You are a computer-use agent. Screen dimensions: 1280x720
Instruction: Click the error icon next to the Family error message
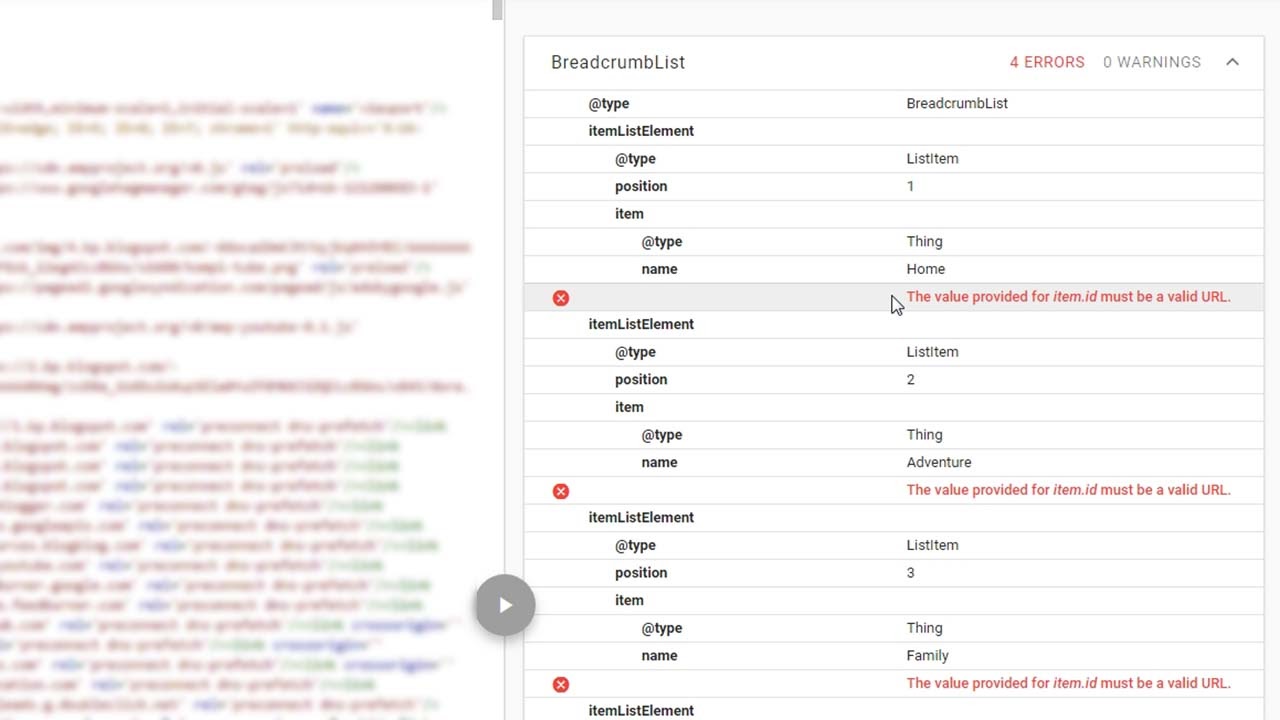(561, 684)
